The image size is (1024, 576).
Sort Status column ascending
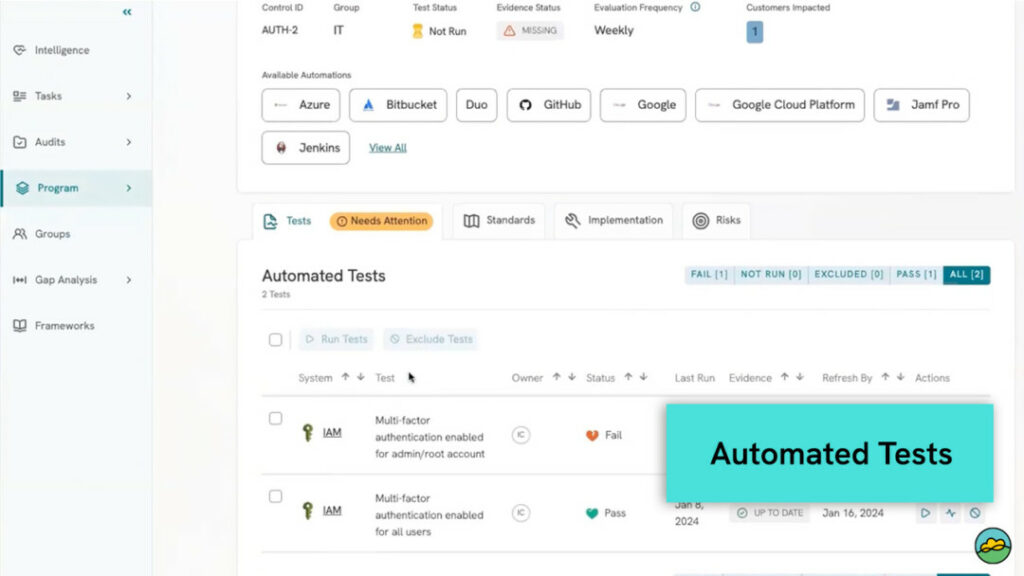[628, 377]
